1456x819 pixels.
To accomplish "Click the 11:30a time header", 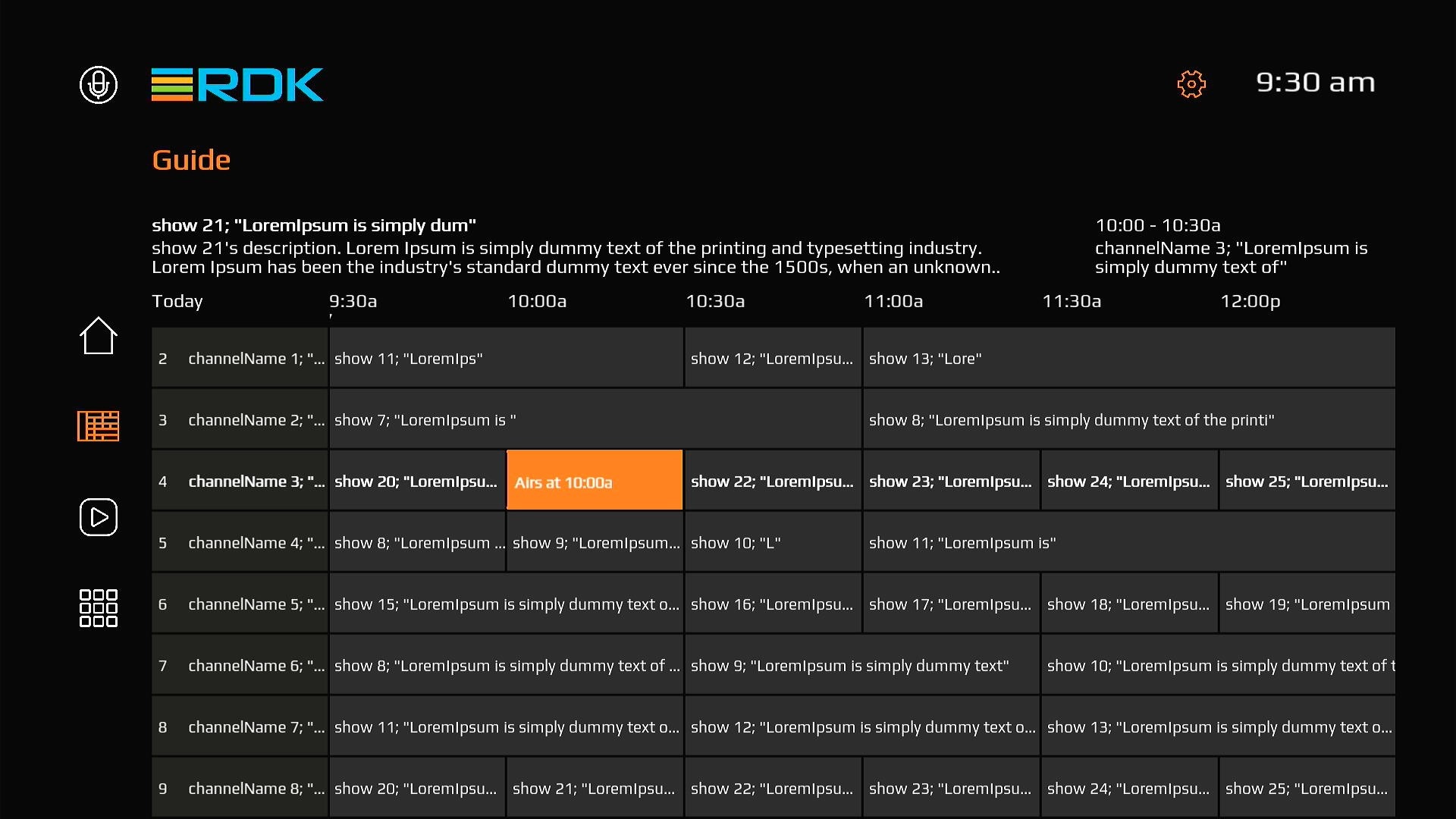I will [1072, 301].
